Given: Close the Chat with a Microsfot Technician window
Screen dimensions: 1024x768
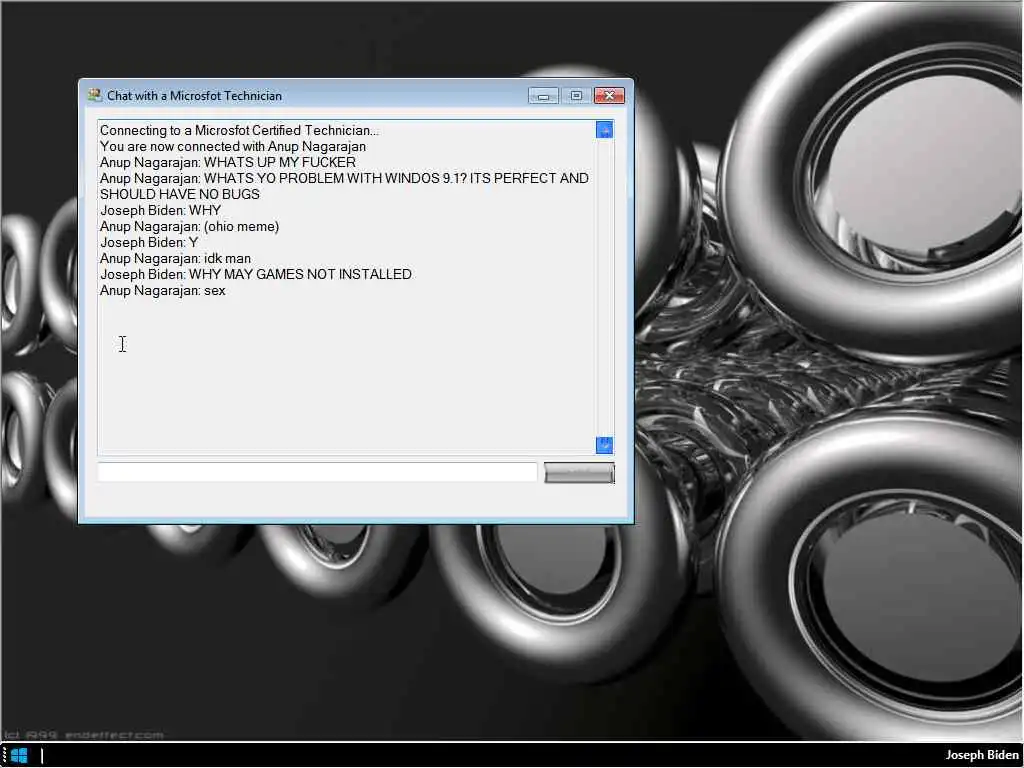Looking at the screenshot, I should tap(609, 96).
